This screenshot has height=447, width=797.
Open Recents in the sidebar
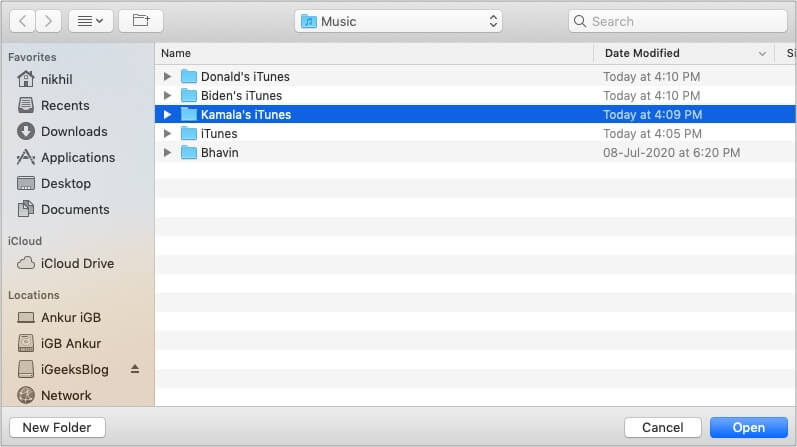tap(65, 105)
